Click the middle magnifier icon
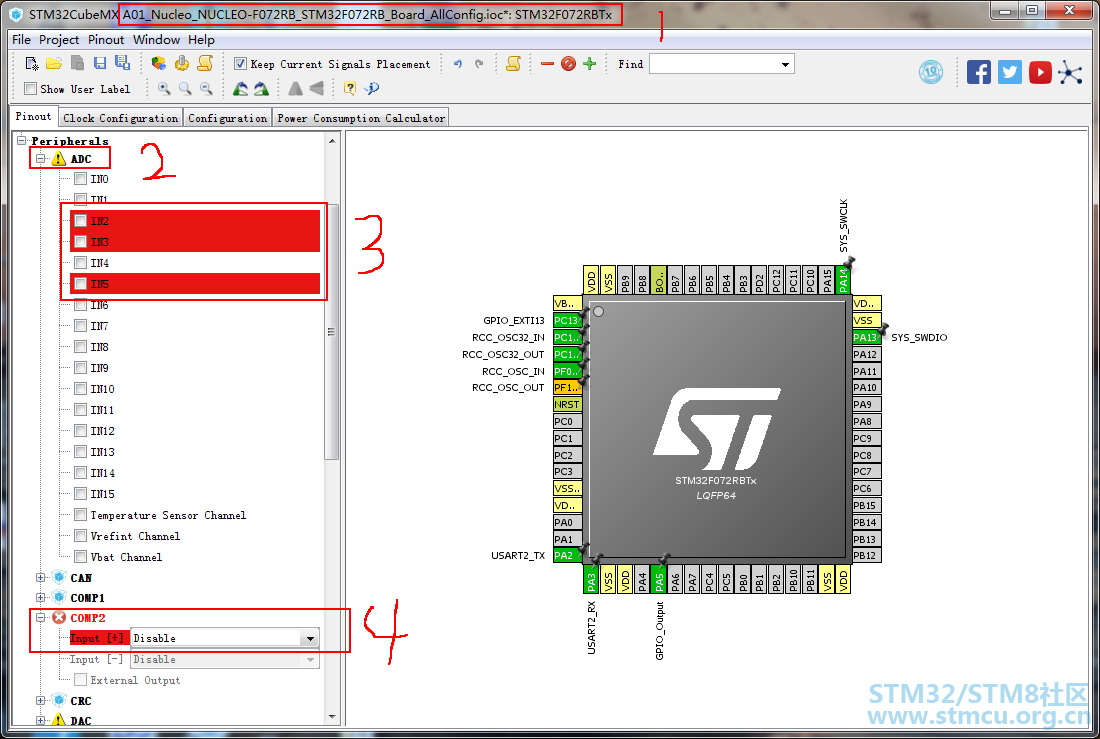This screenshot has width=1100, height=739. (x=185, y=88)
